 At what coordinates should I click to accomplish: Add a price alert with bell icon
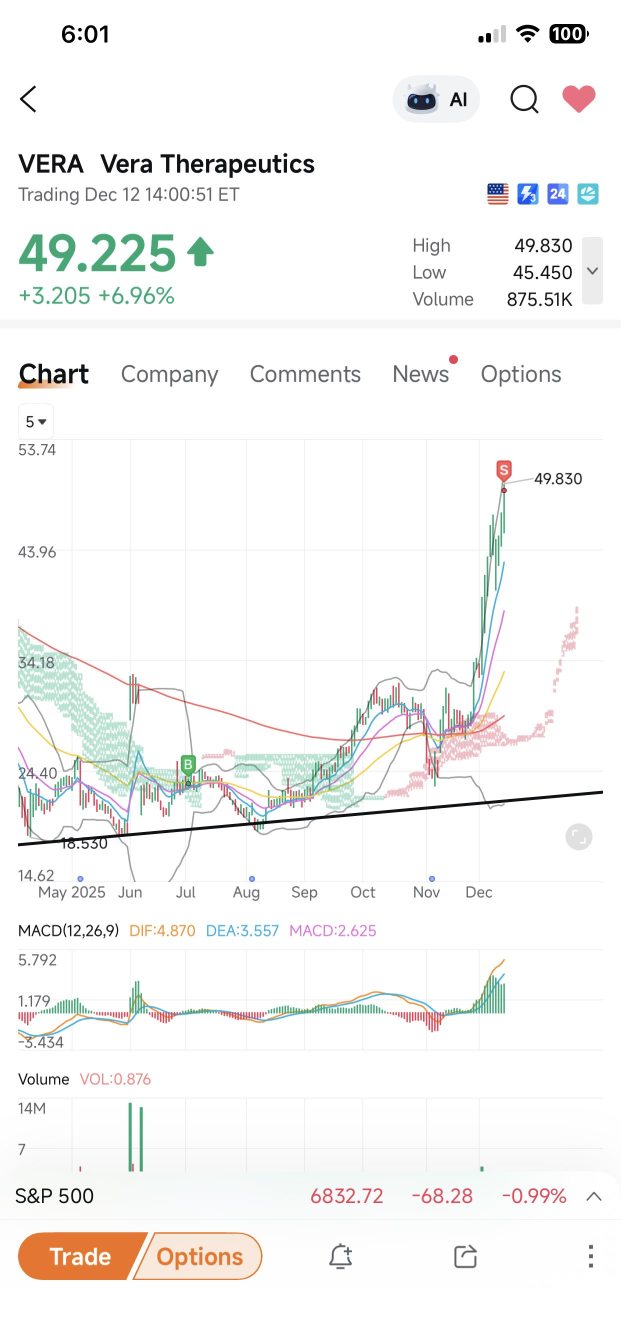coord(340,1257)
